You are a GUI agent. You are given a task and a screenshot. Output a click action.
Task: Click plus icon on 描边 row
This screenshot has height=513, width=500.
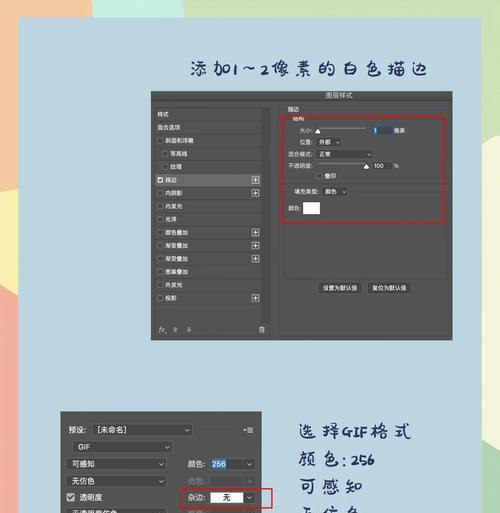click(x=255, y=180)
